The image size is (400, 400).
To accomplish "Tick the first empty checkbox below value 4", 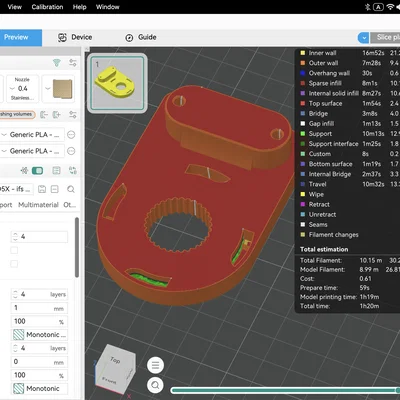I will (14, 250).
